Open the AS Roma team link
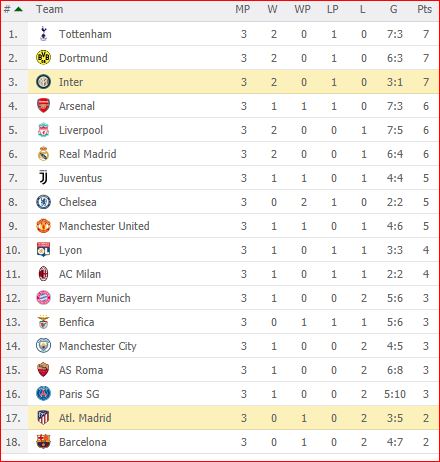Image resolution: width=440 pixels, height=462 pixels. tap(81, 370)
